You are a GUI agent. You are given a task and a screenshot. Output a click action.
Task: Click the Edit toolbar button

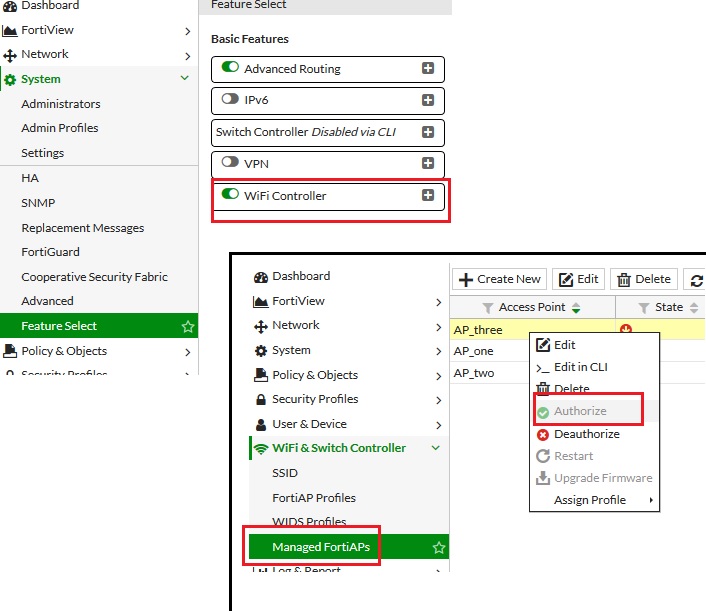point(579,279)
